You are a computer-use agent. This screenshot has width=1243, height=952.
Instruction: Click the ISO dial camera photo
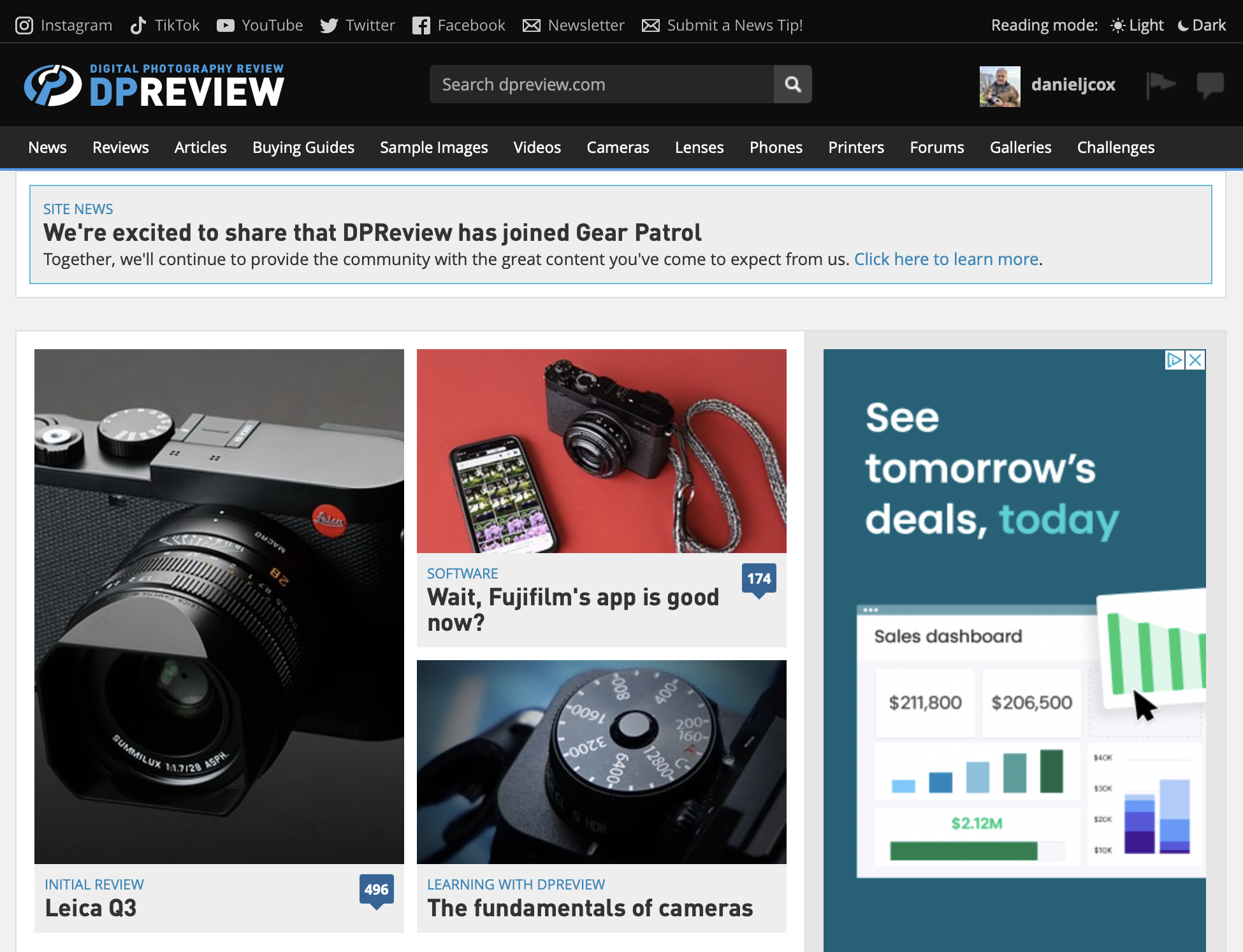tap(602, 761)
